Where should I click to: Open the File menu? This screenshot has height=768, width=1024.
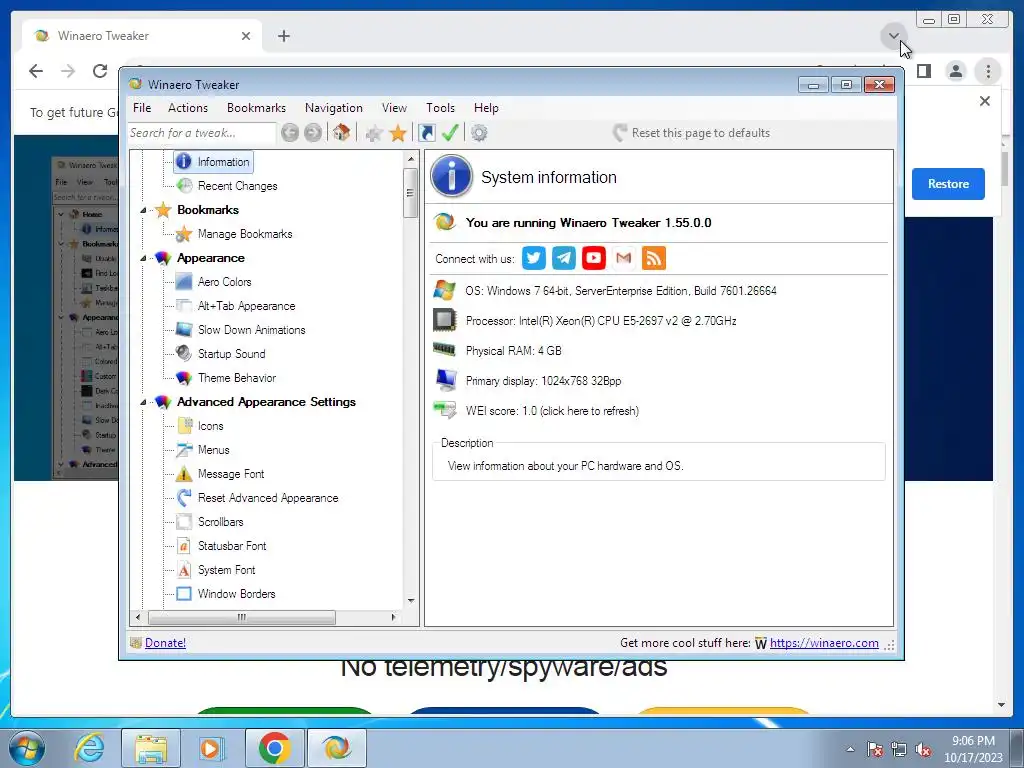(x=142, y=108)
